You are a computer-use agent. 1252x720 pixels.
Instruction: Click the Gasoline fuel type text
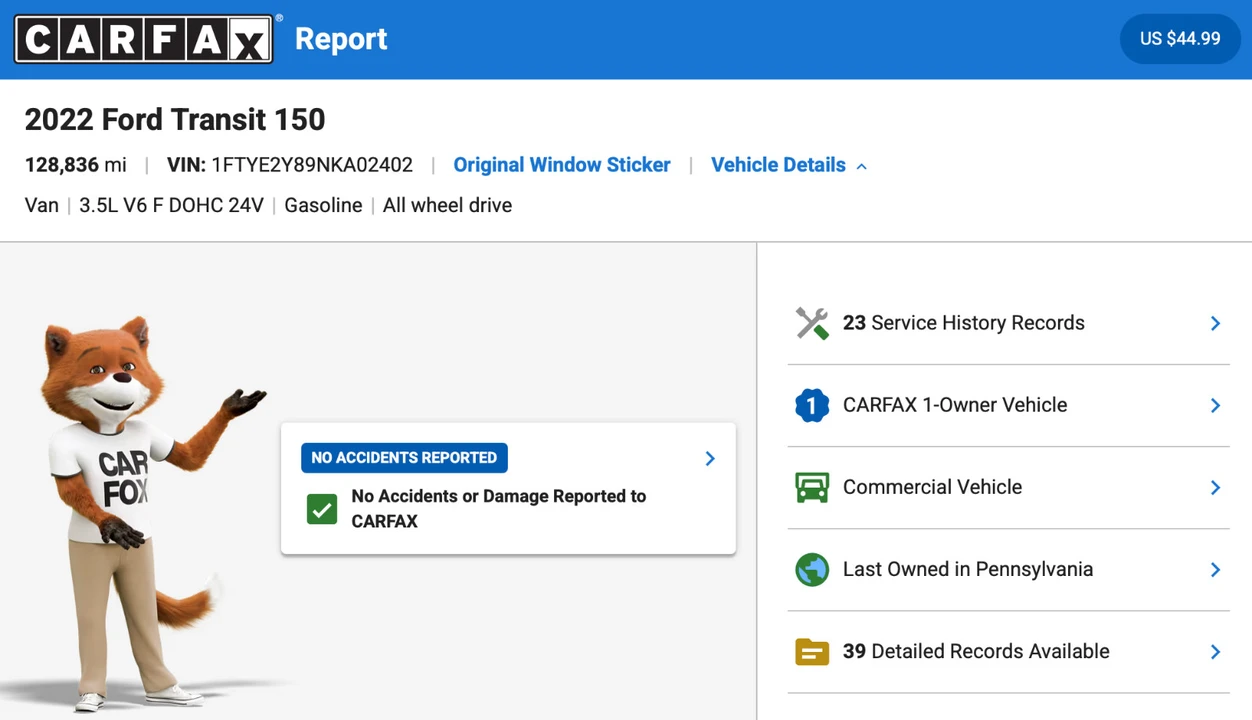(323, 205)
